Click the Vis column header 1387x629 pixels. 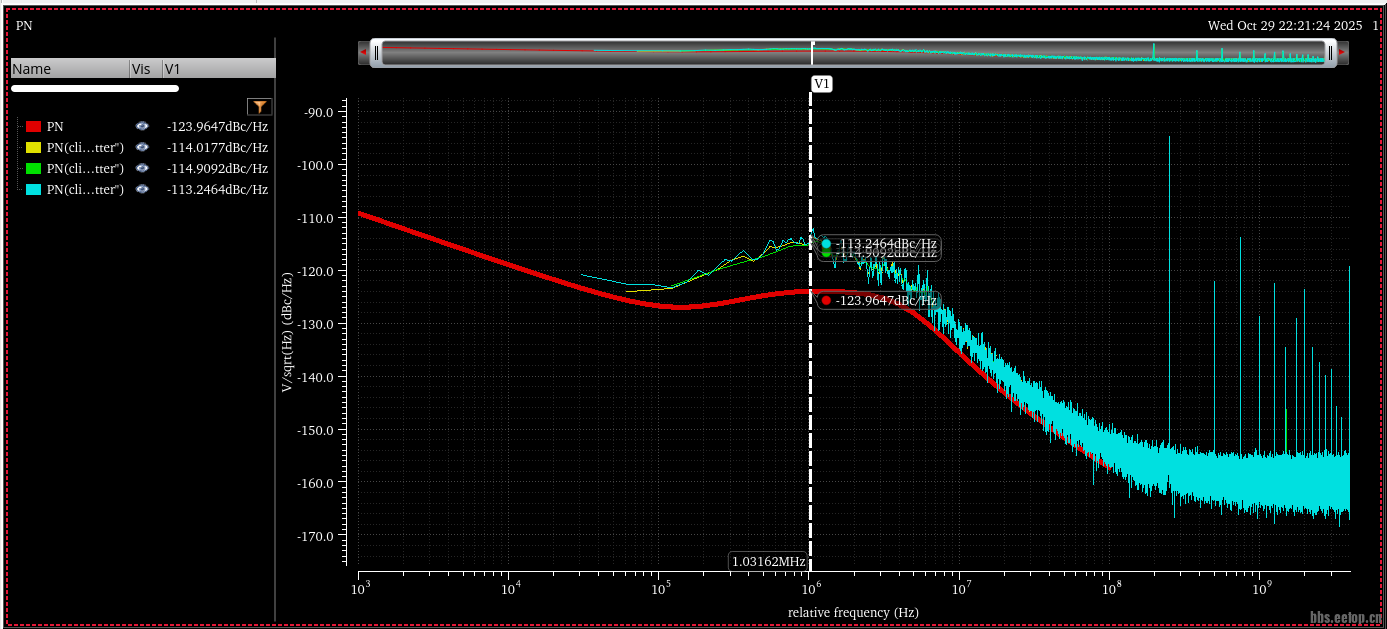point(141,69)
